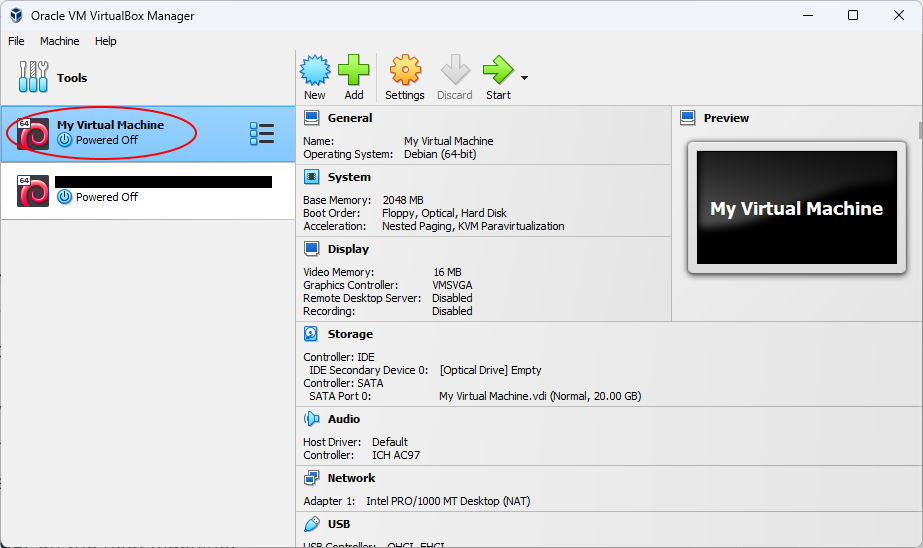923x548 pixels.
Task: Open the Machine menu
Action: [59, 41]
